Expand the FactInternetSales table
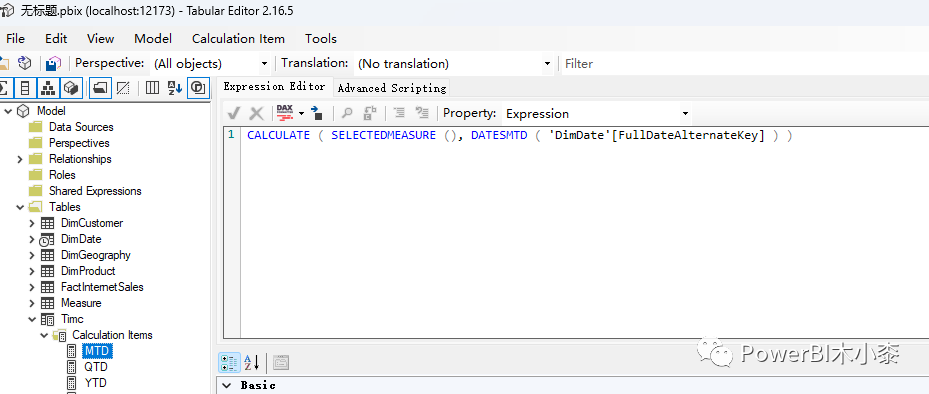Viewport: 929px width, 394px height. tap(32, 287)
